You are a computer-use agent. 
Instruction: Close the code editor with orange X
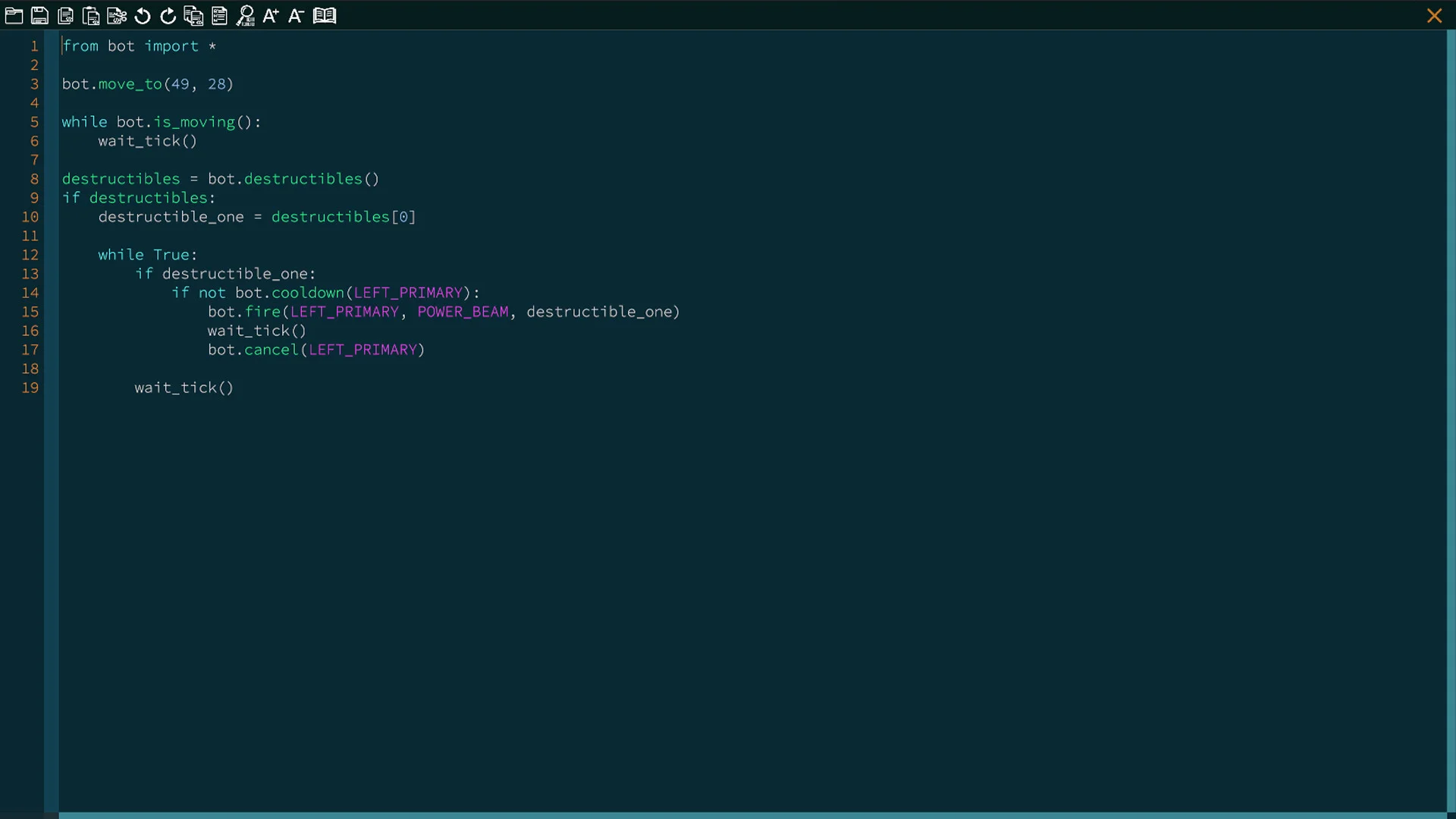[1434, 15]
